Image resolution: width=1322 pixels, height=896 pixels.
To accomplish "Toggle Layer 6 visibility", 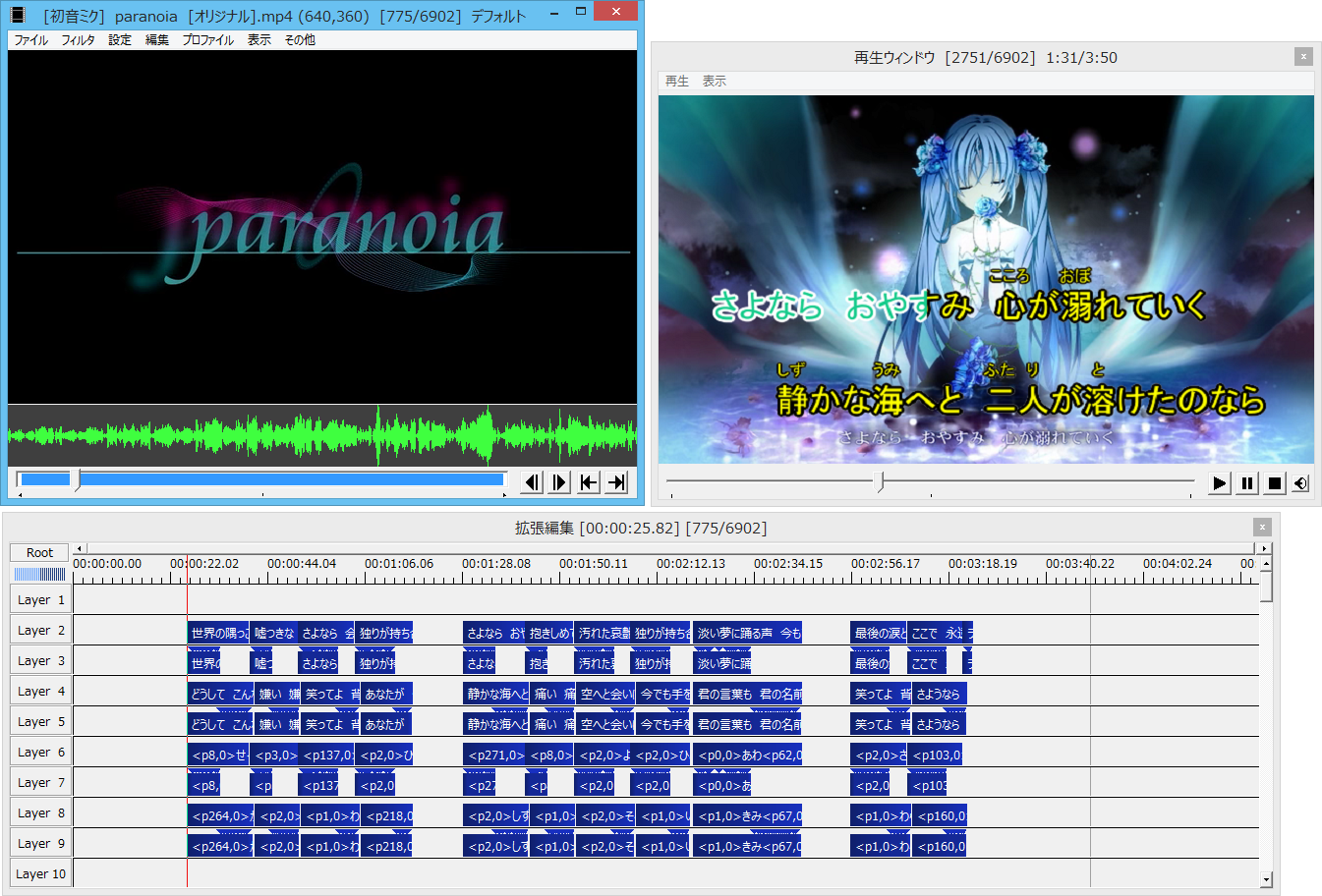I will click(40, 752).
